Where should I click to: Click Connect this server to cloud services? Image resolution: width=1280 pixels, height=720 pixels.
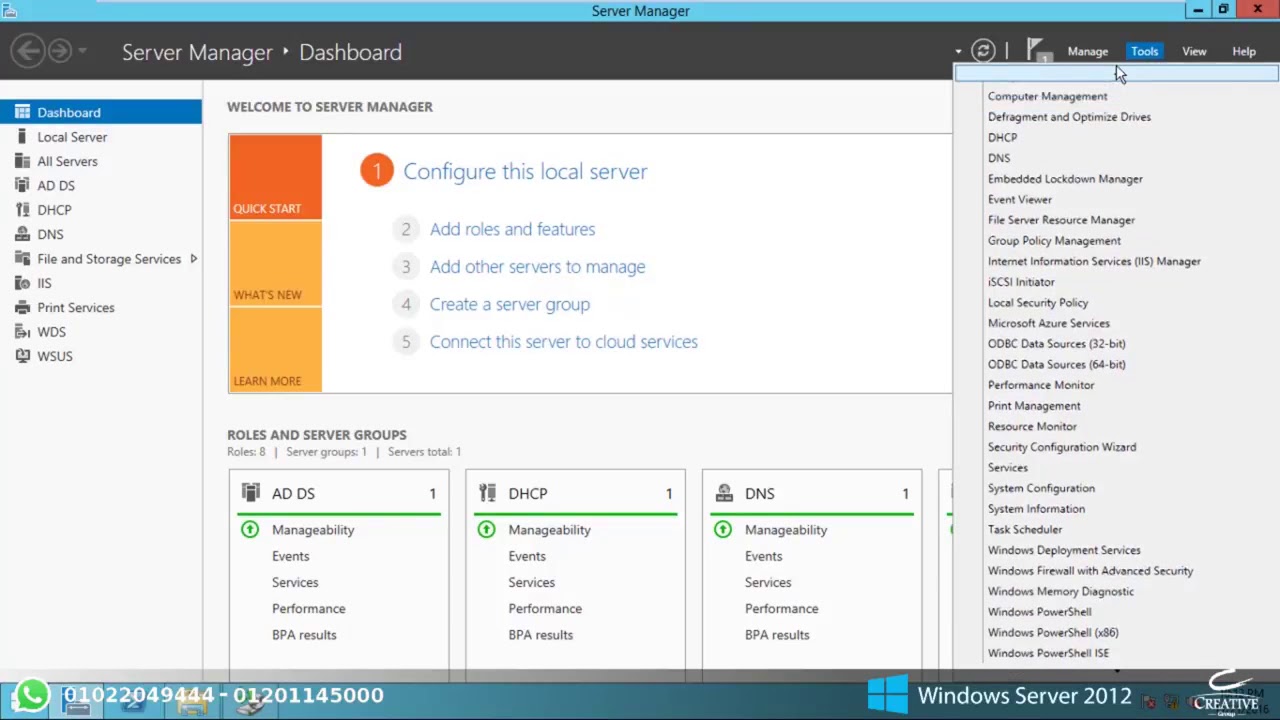[x=563, y=342]
